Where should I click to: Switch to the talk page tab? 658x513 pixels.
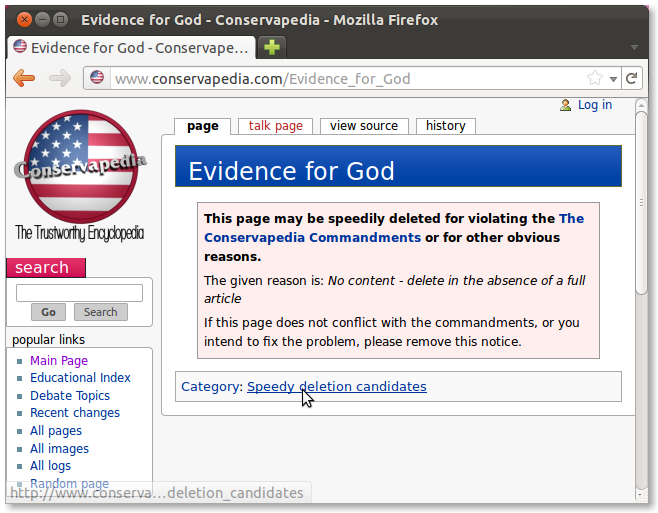coord(275,126)
